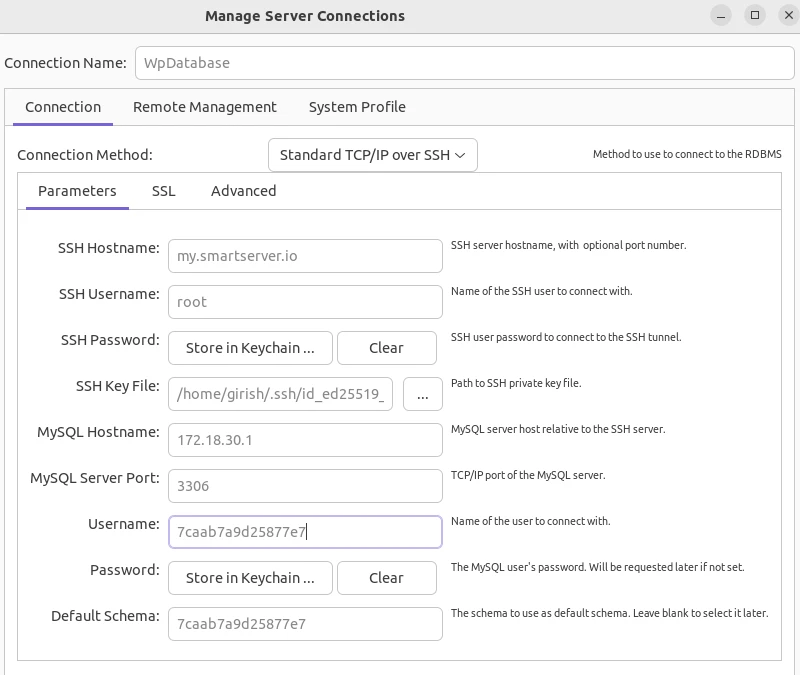Click the window maximize icon
The width and height of the screenshot is (800, 675).
pos(753,15)
